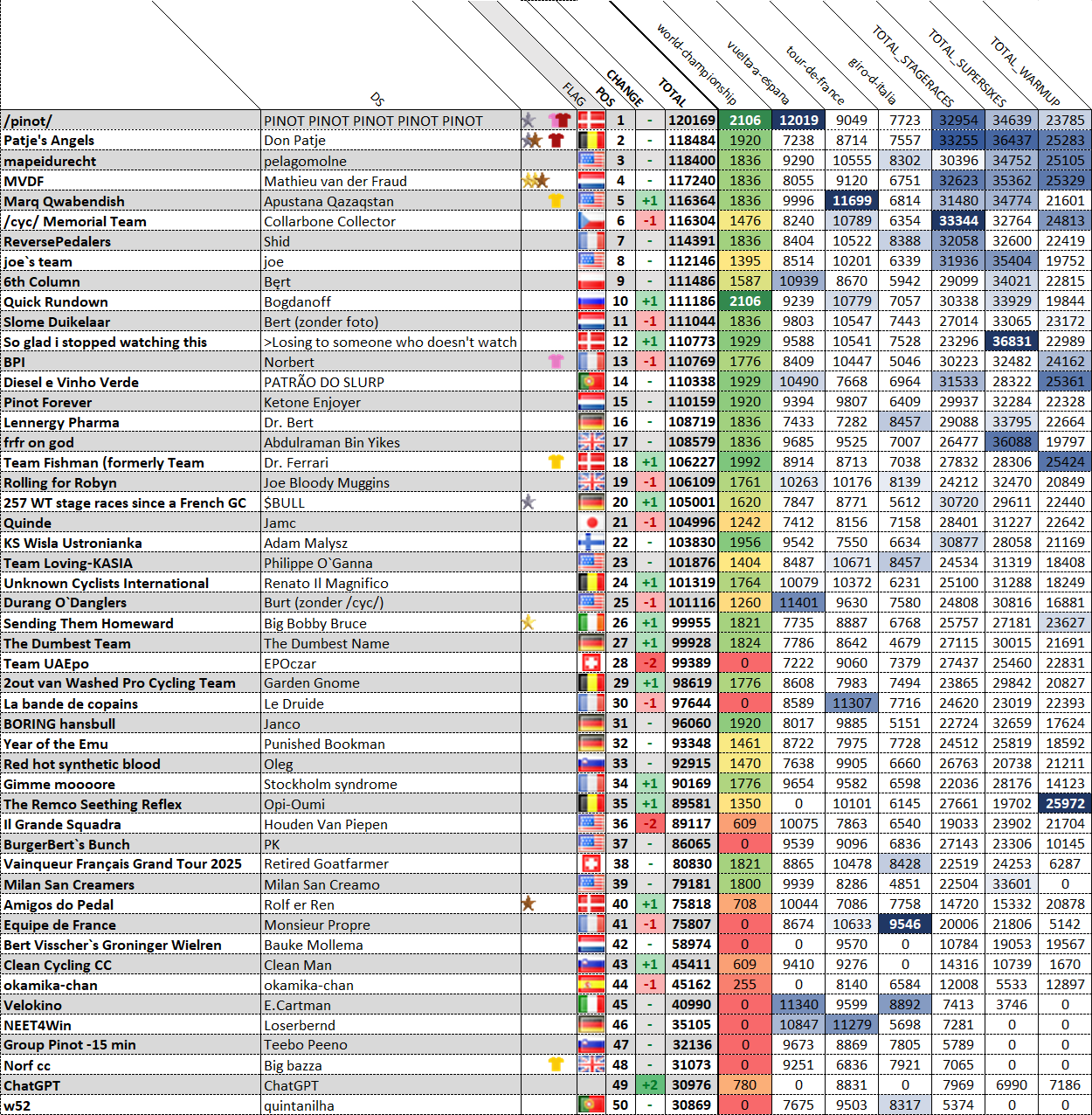Click the yellow jersey in the Marq Qwabendish row
Viewport: 1092px width, 1115px height.
(x=556, y=201)
